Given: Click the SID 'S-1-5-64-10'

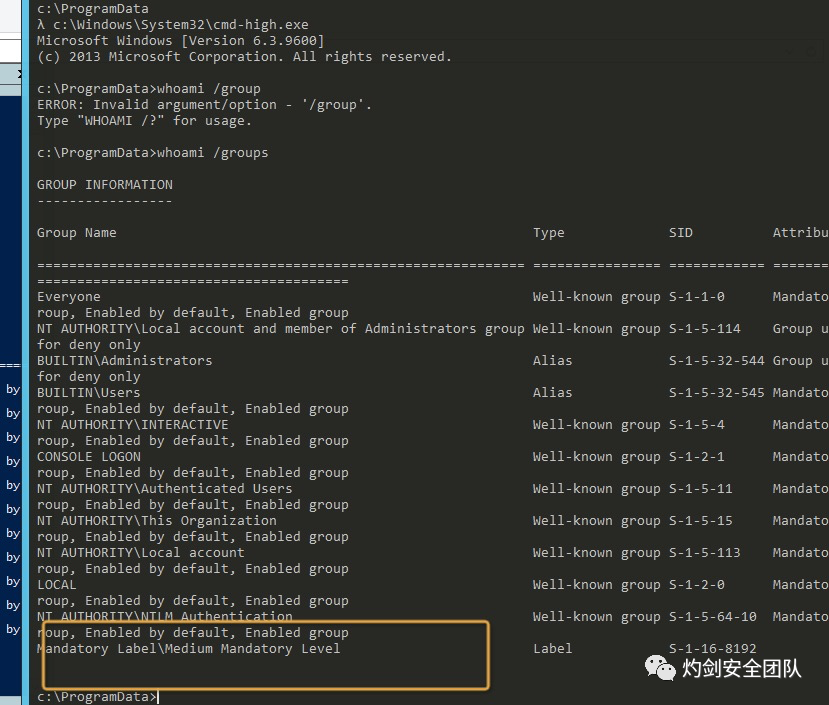Looking at the screenshot, I should point(713,617).
